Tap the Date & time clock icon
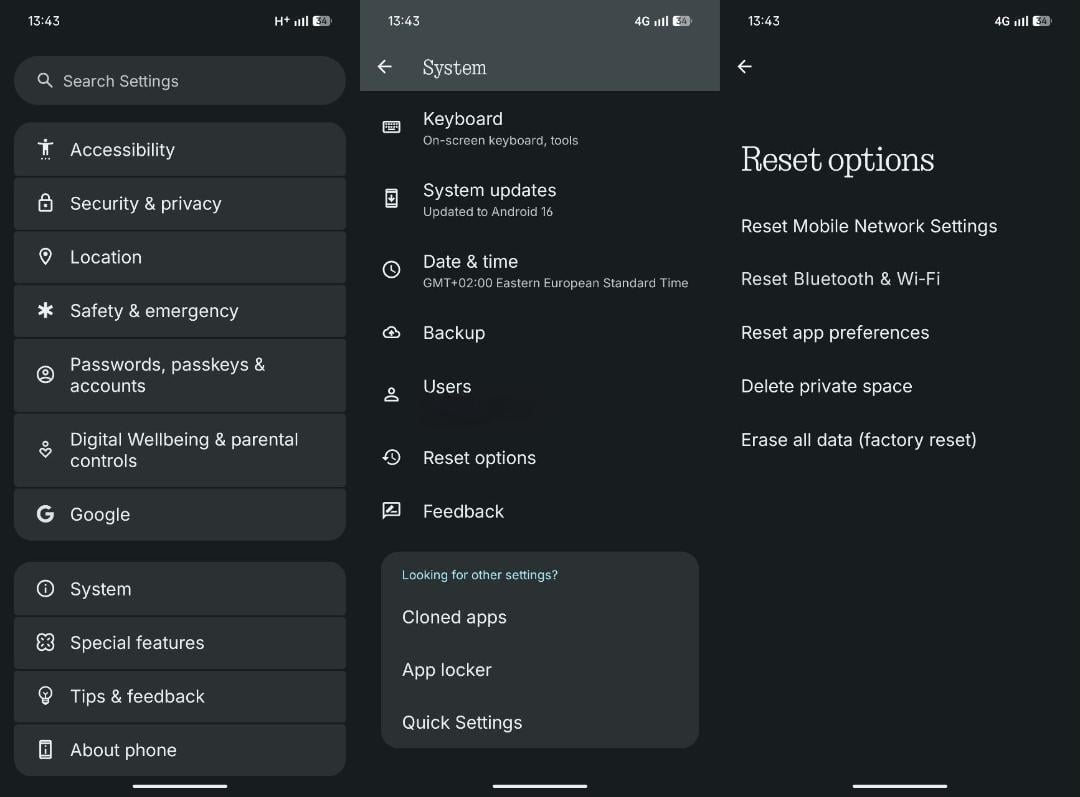The width and height of the screenshot is (1080, 797). coord(391,269)
